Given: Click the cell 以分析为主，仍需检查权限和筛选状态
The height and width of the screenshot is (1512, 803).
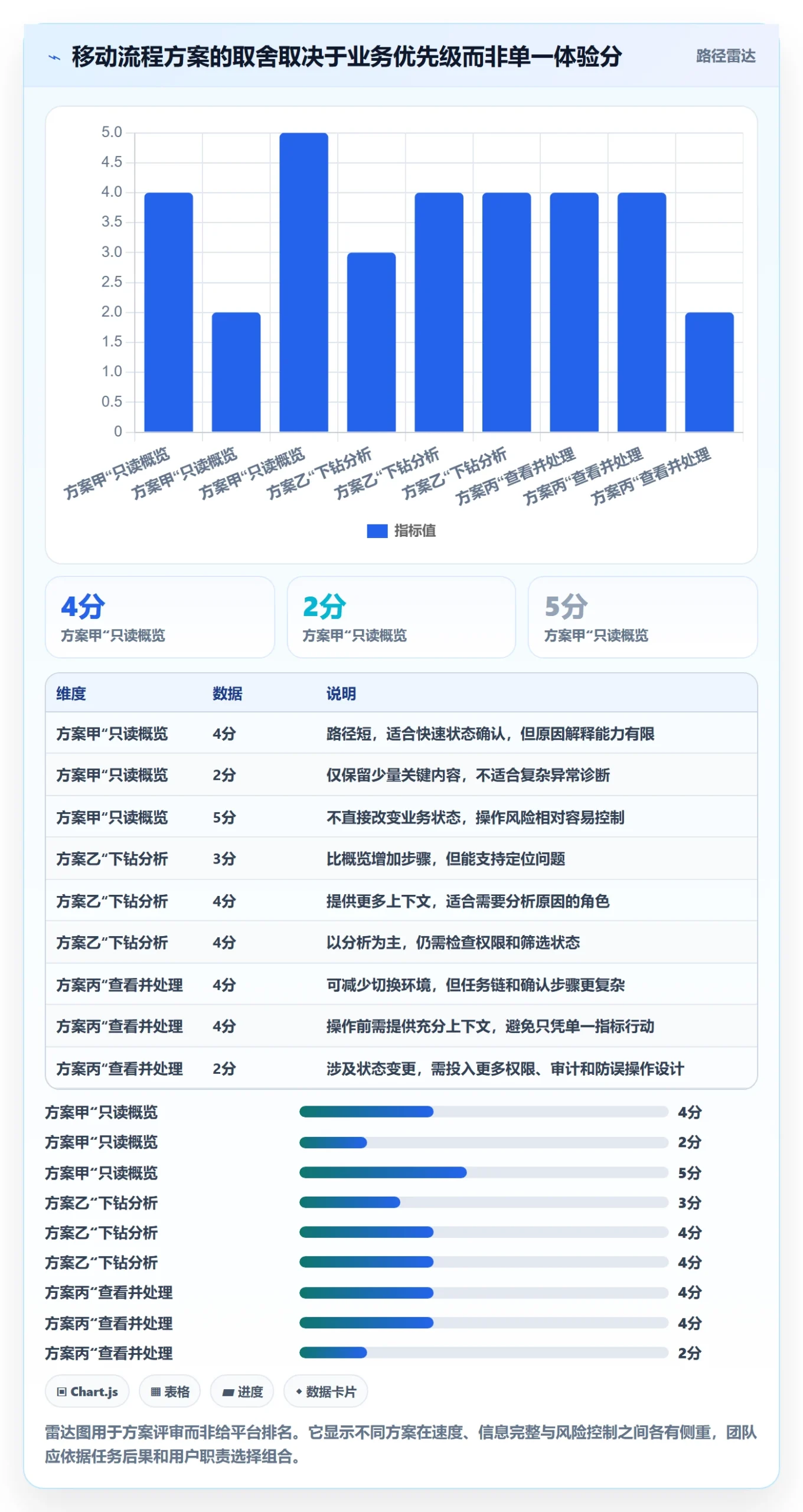Looking at the screenshot, I should (x=453, y=943).
